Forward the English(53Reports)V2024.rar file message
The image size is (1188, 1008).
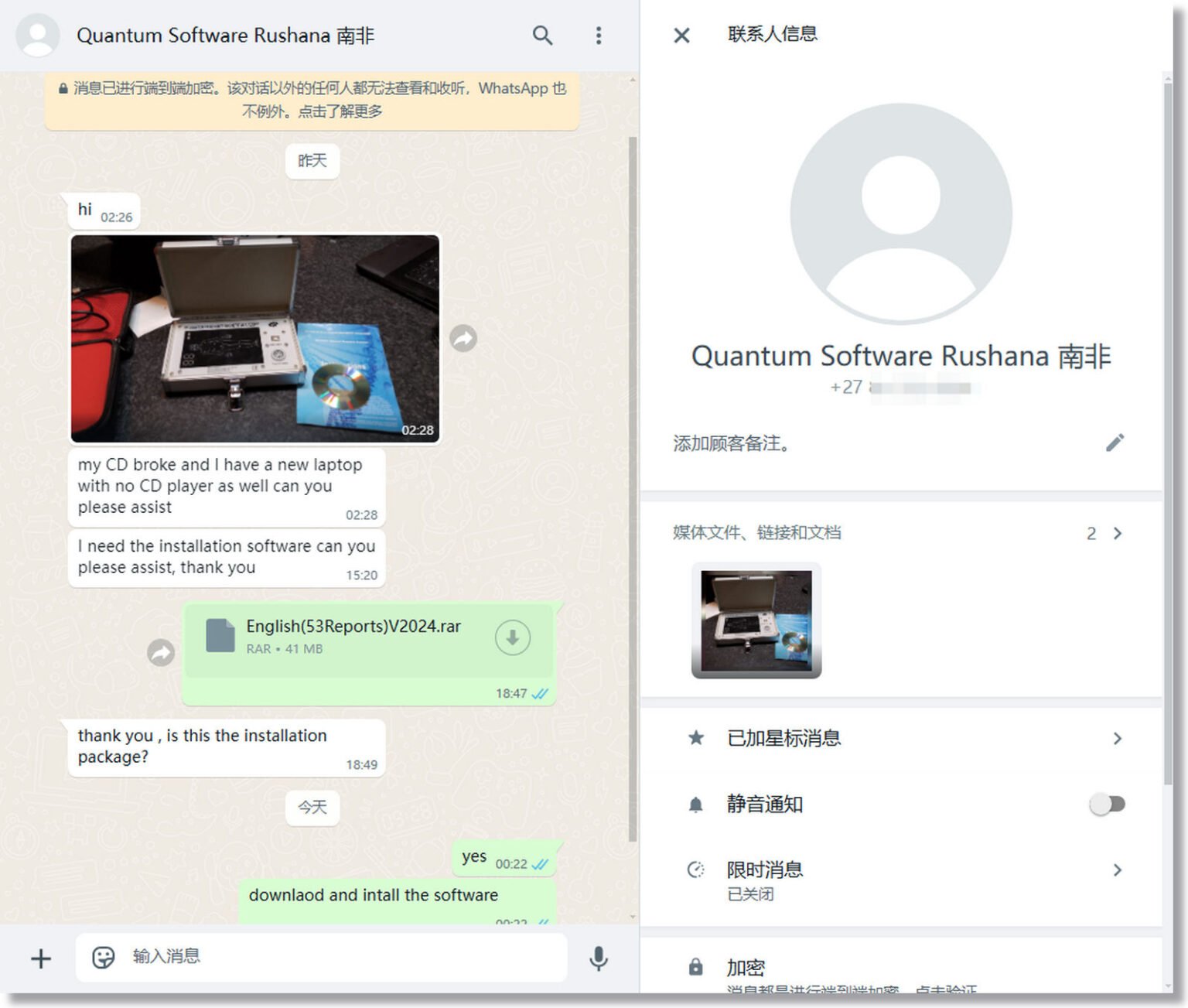point(161,652)
